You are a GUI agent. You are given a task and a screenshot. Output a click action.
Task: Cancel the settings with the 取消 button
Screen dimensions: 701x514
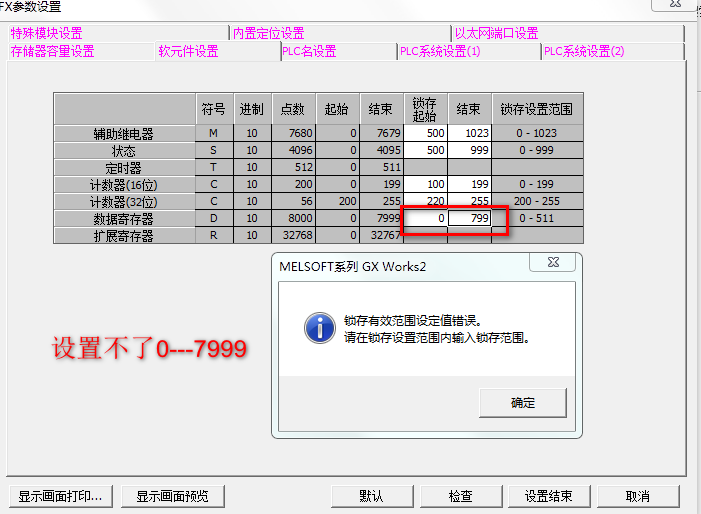point(638,496)
